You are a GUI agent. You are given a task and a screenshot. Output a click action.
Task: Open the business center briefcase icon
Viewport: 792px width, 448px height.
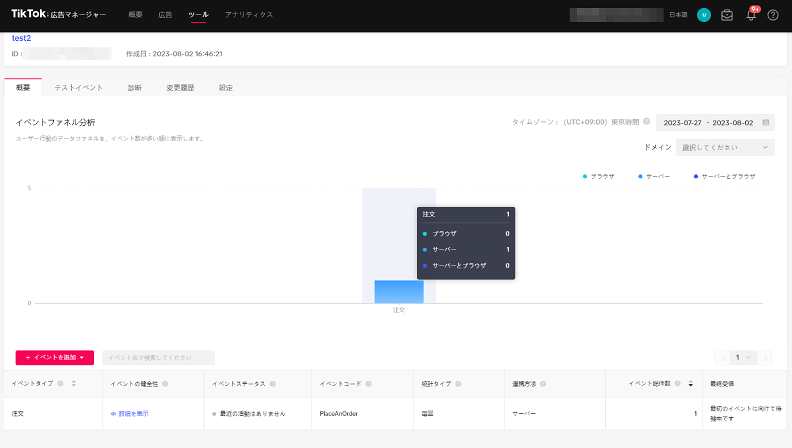(727, 15)
